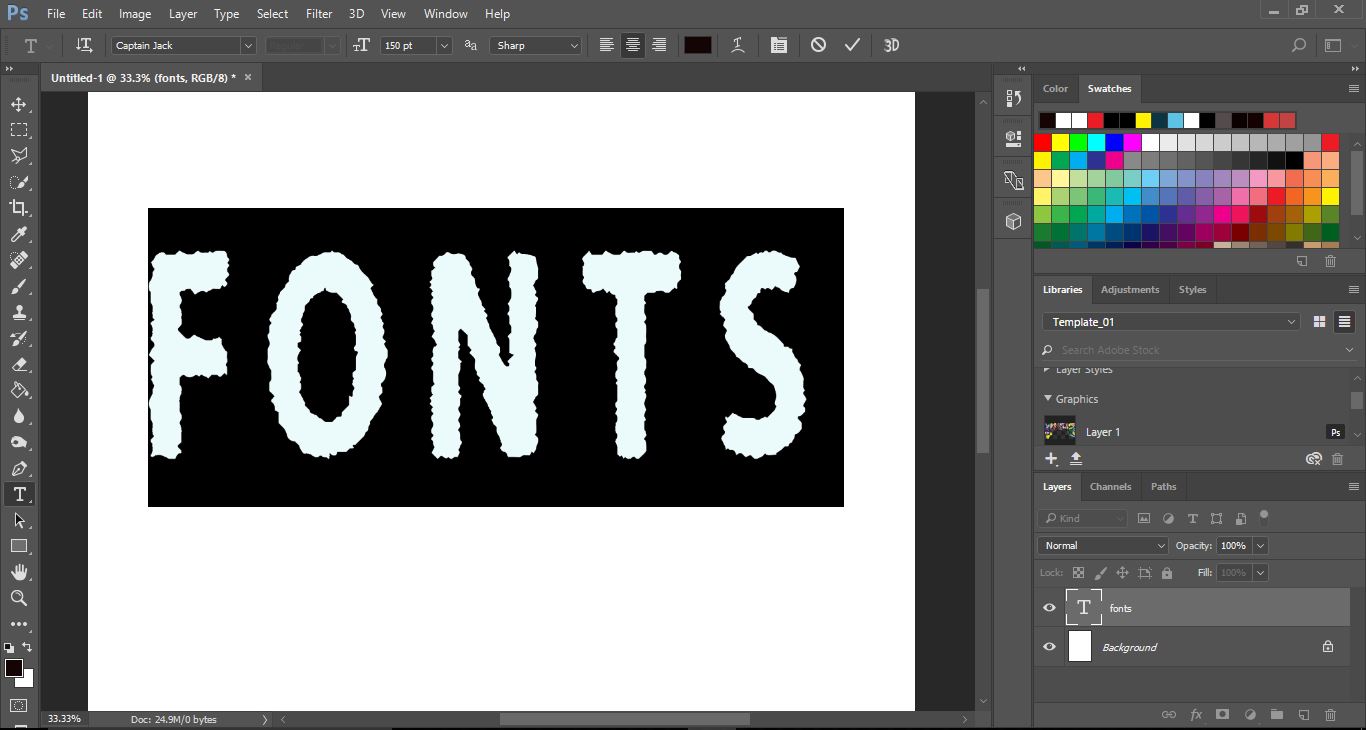Screen dimensions: 1366x730
Task: Select the Eraser tool
Action: tap(19, 364)
